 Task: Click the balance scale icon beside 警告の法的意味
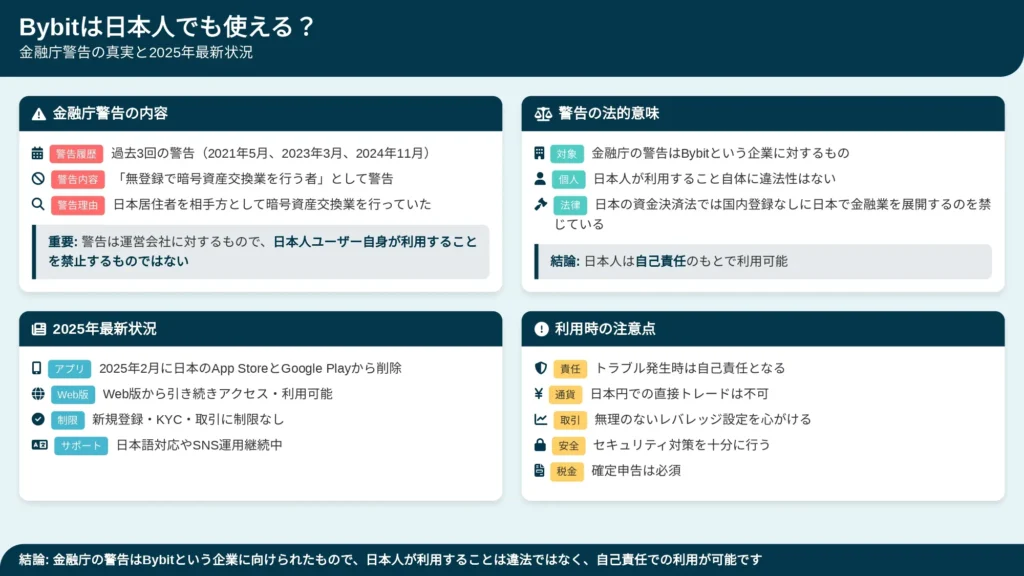click(x=543, y=114)
